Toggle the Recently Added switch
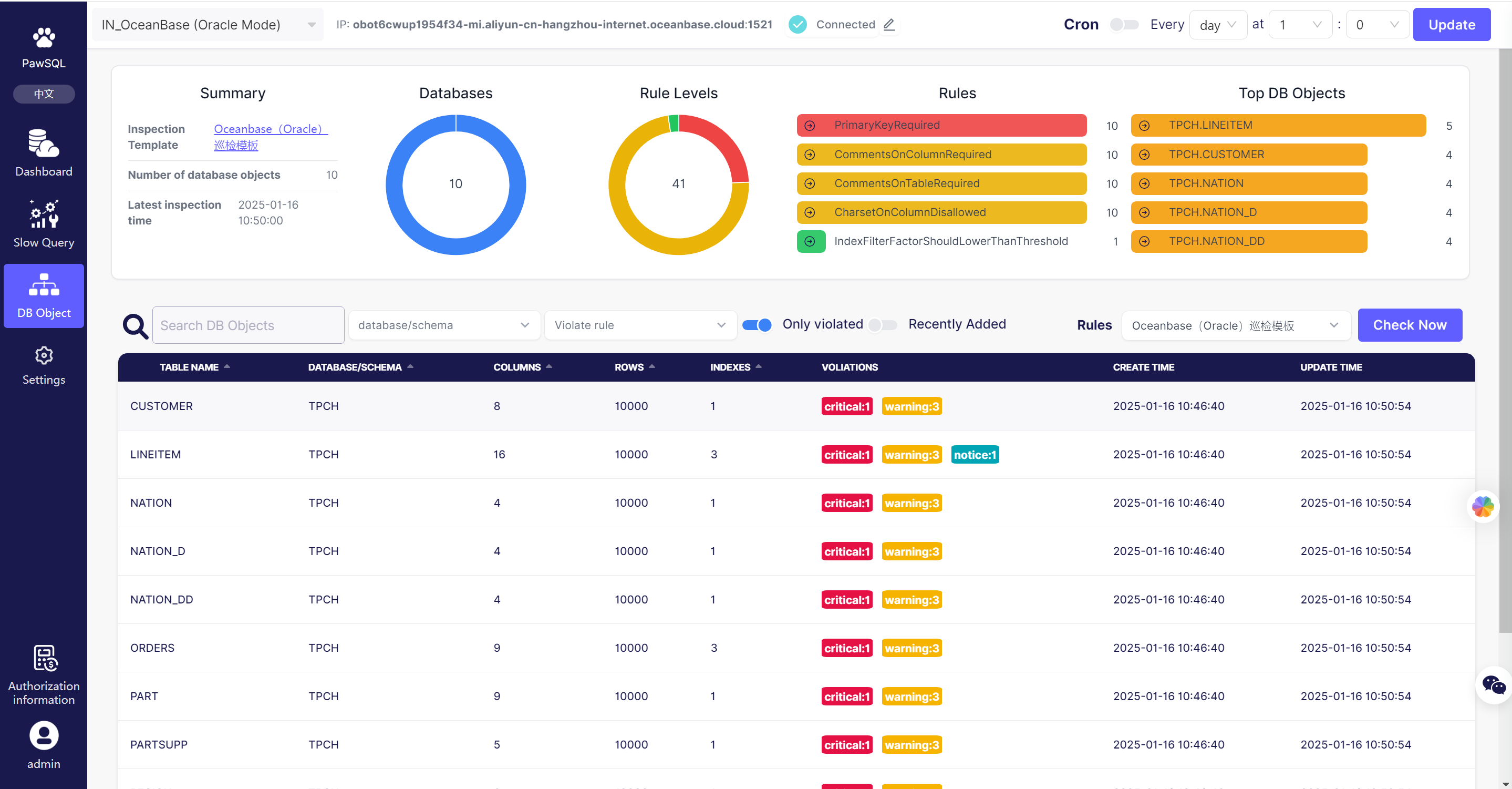Image resolution: width=1512 pixels, height=789 pixels. click(x=882, y=325)
